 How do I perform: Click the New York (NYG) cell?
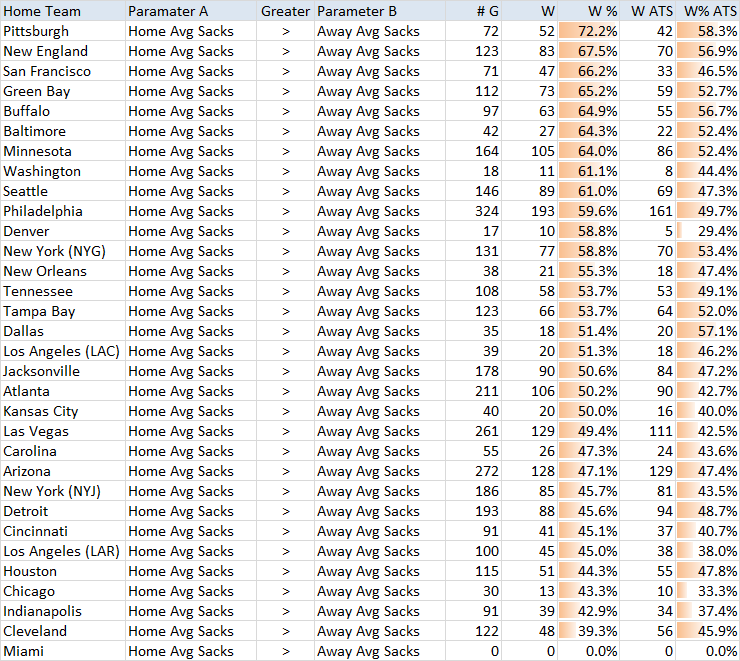click(63, 251)
